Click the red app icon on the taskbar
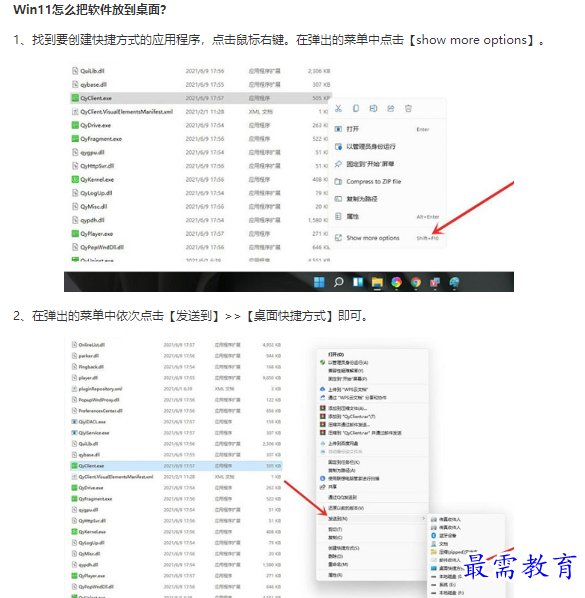 click(x=435, y=282)
